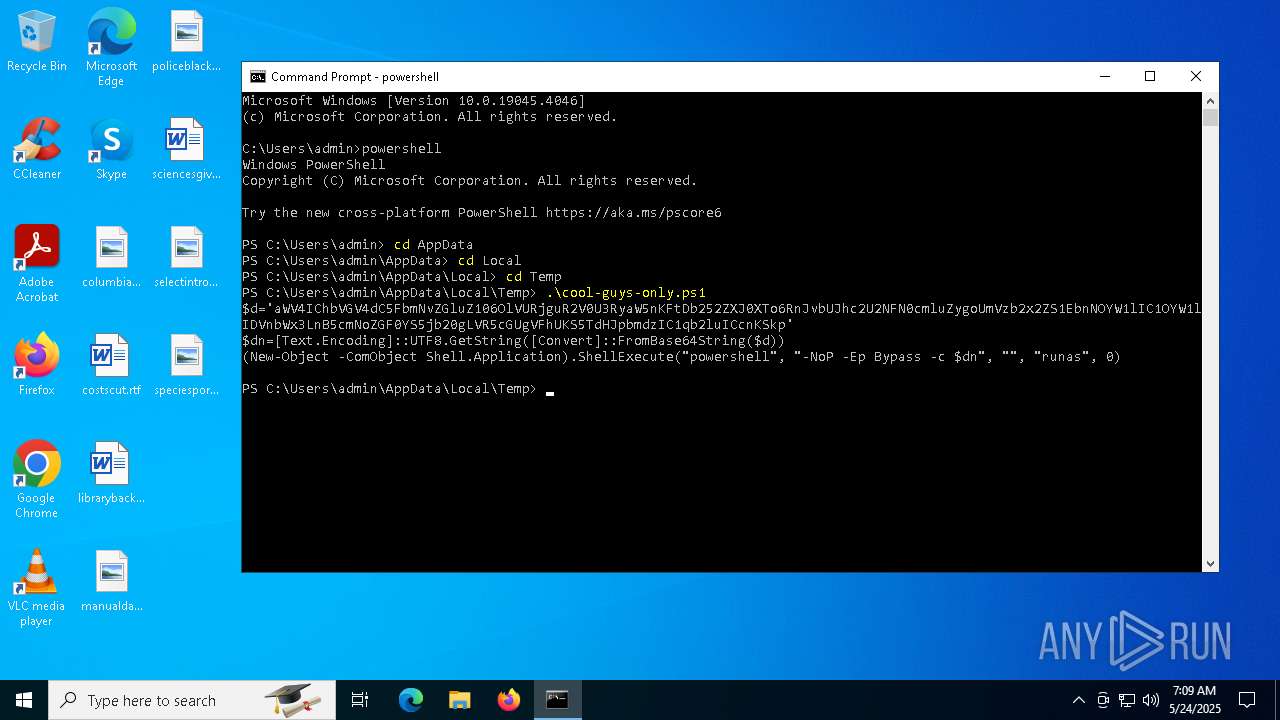The width and height of the screenshot is (1280, 720).
Task: Open the Recycle Bin desktop icon
Action: (37, 42)
